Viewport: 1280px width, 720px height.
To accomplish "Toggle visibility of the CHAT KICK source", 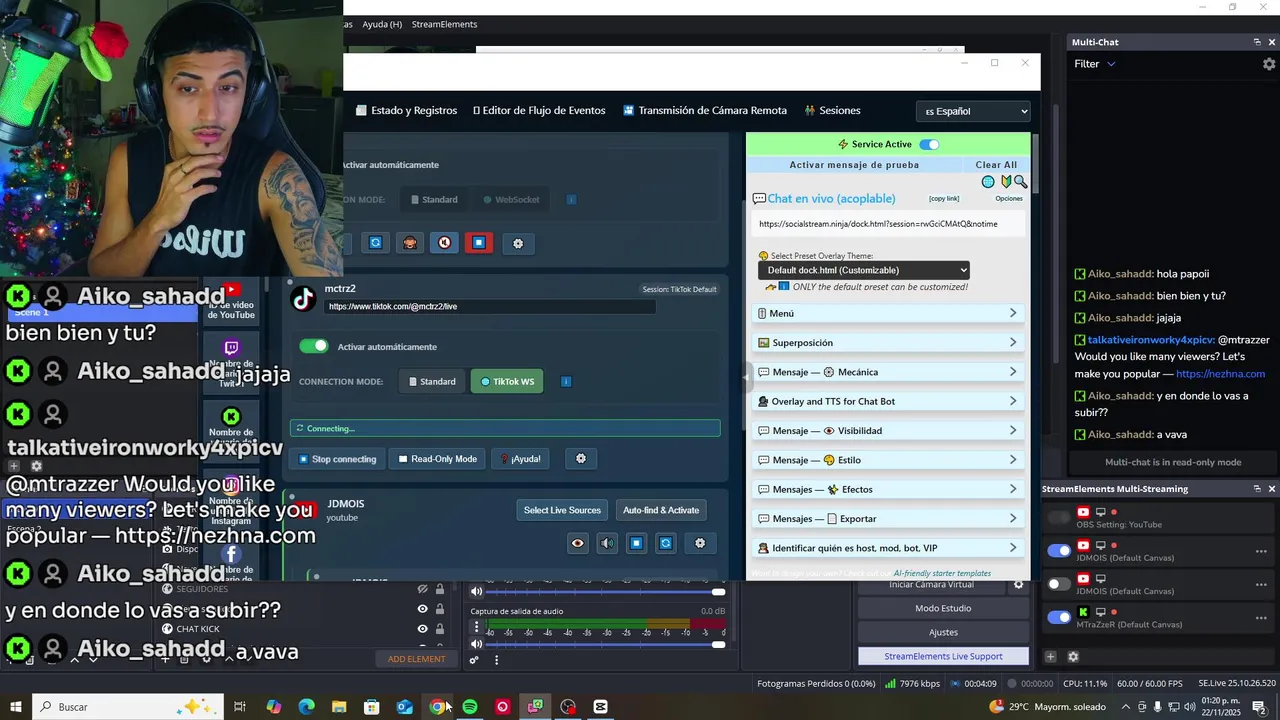I will (423, 629).
